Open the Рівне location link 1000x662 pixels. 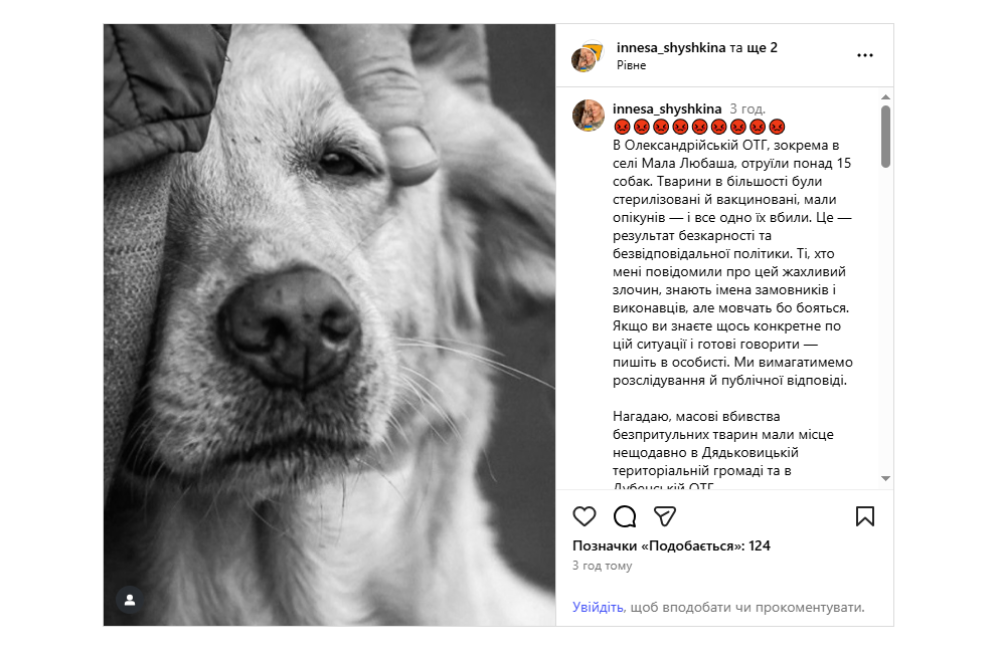pos(631,65)
